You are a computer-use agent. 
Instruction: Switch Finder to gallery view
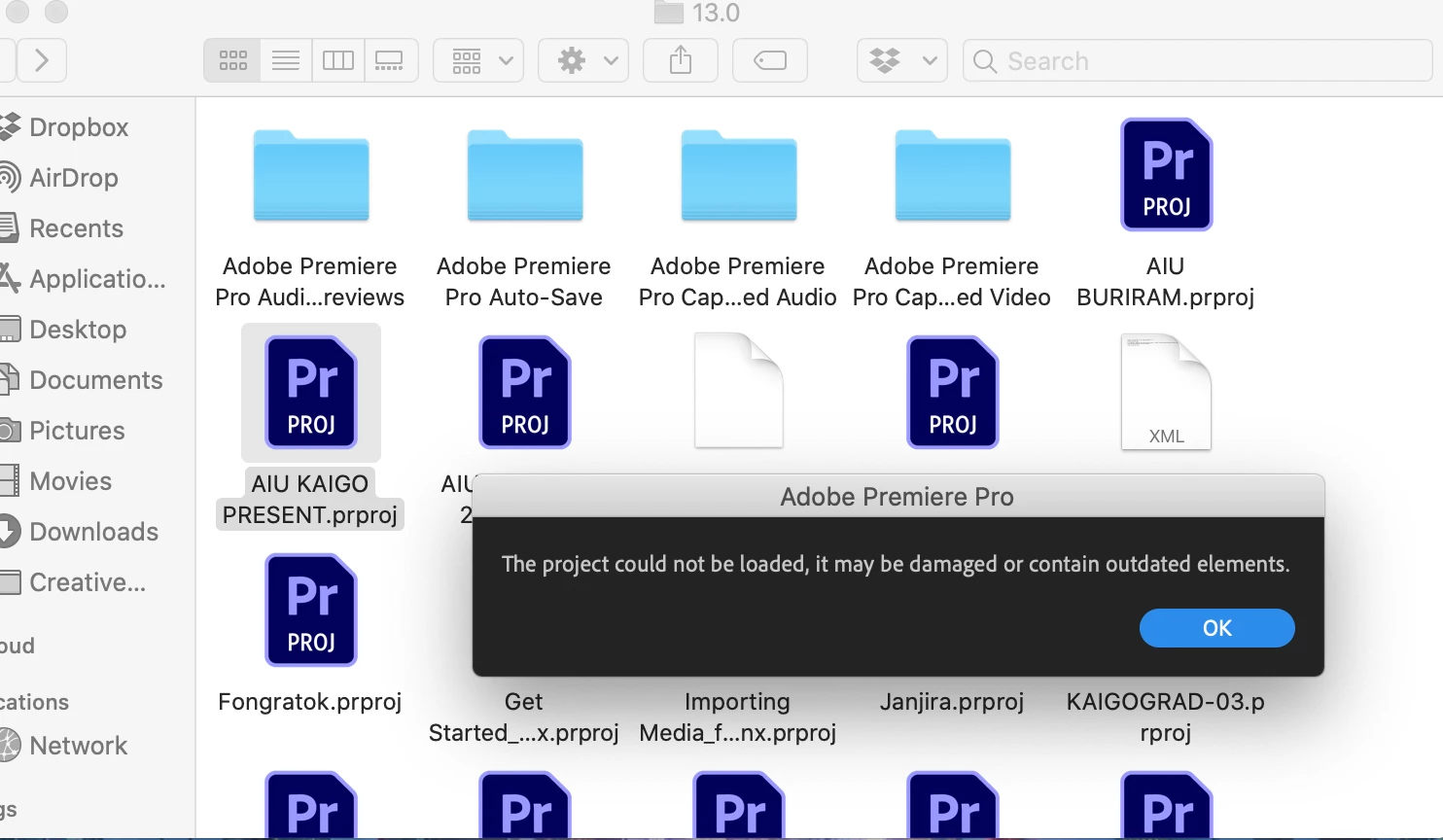(x=391, y=61)
